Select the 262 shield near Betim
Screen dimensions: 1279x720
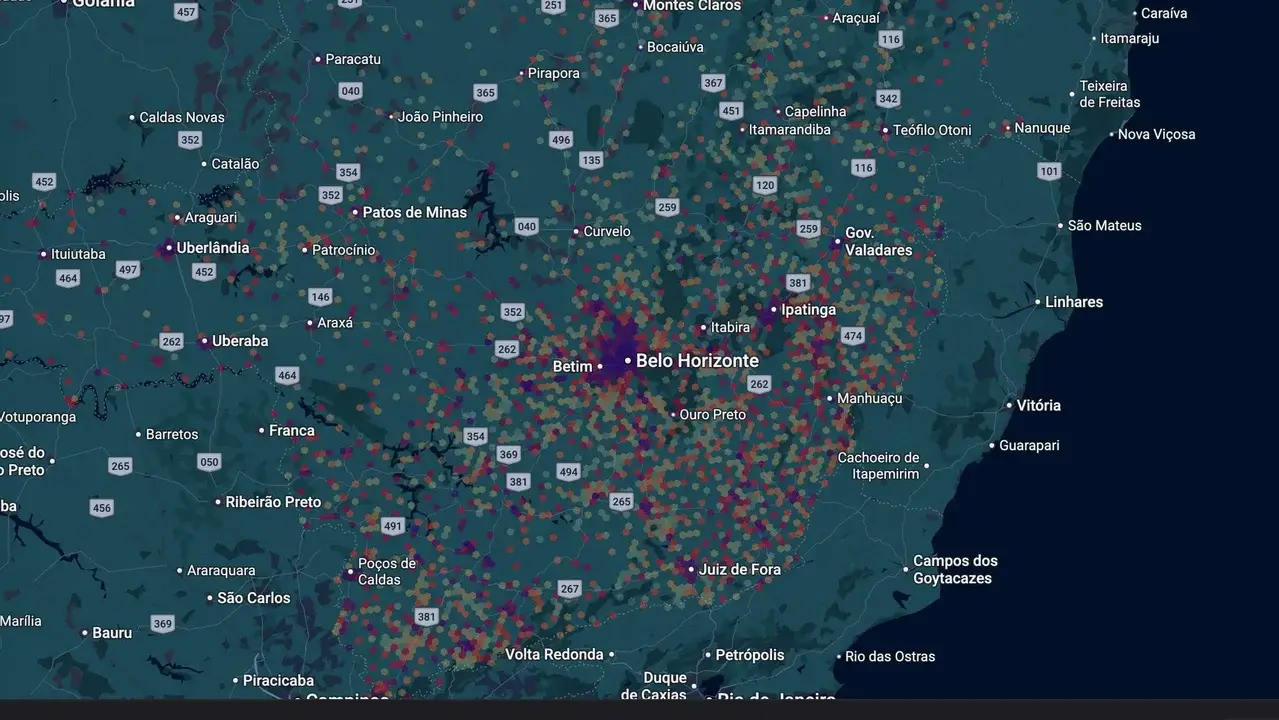point(507,349)
